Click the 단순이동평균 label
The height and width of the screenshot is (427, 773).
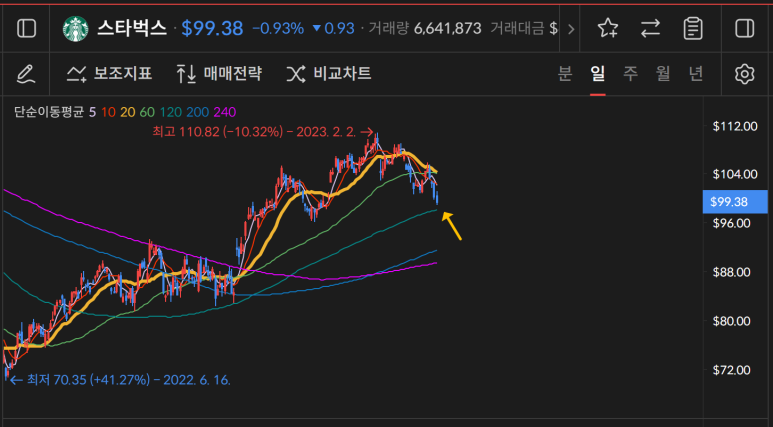[49, 112]
